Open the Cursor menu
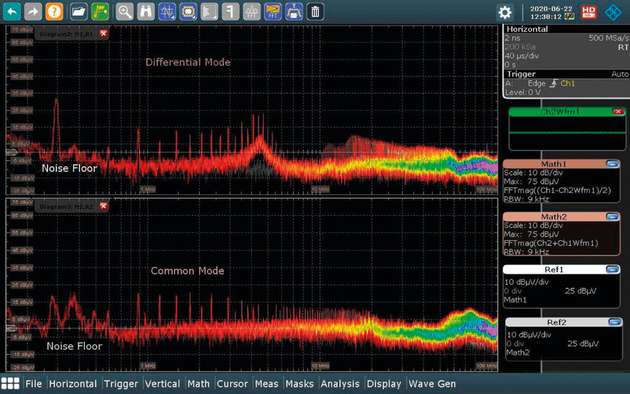This screenshot has width=630, height=394. pos(232,384)
